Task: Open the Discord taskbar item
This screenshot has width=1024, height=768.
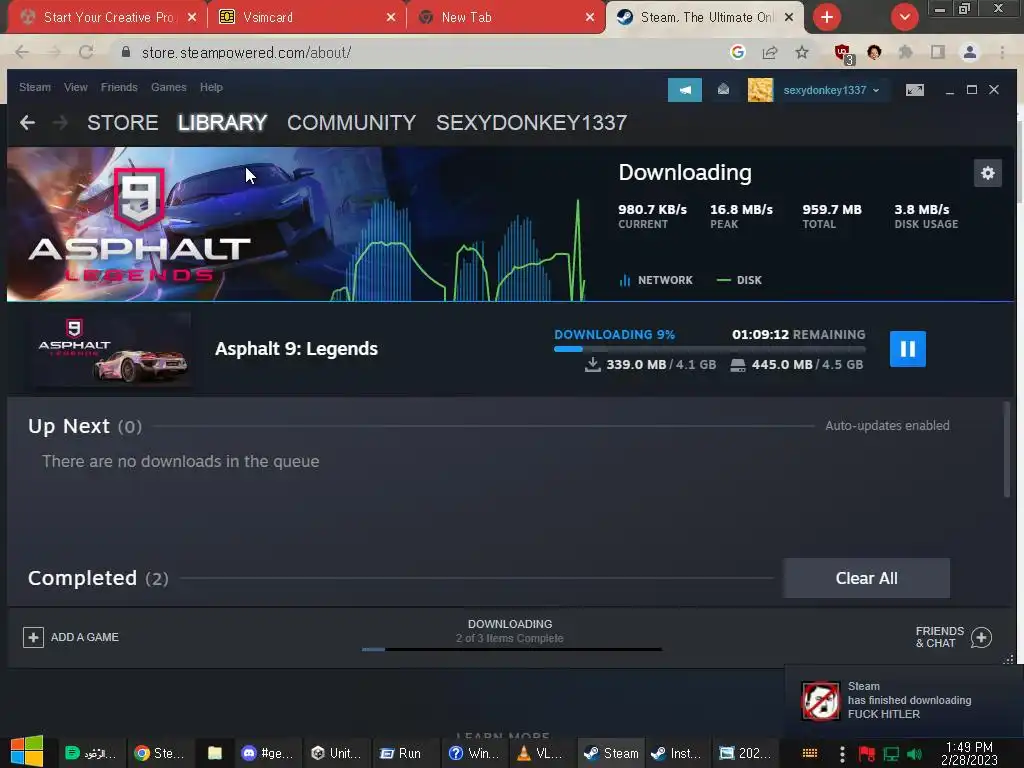Action: pos(267,753)
